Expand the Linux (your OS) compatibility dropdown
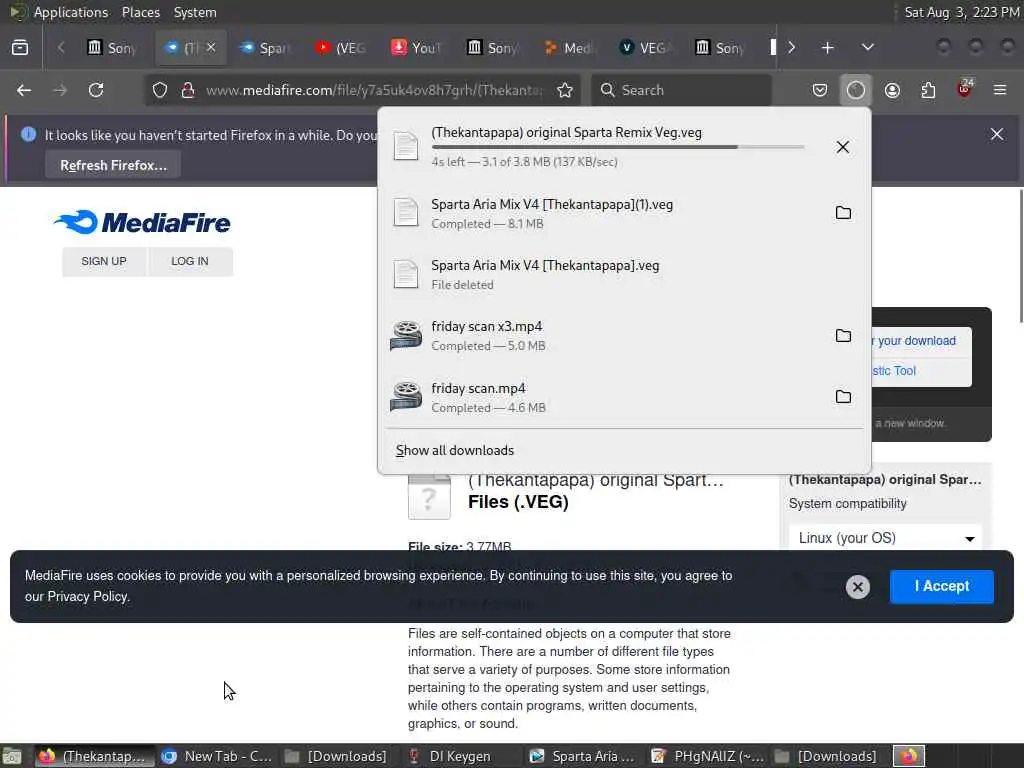 tap(885, 538)
